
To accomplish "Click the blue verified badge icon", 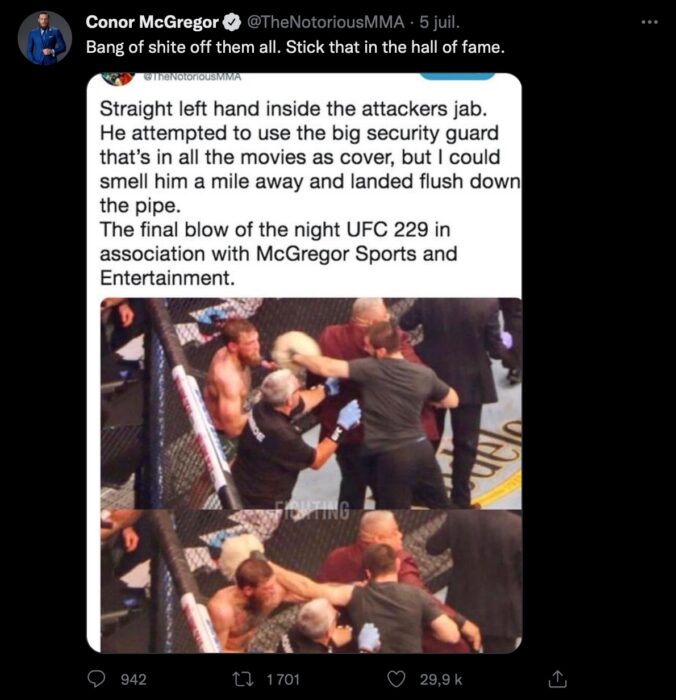I will click(232, 22).
